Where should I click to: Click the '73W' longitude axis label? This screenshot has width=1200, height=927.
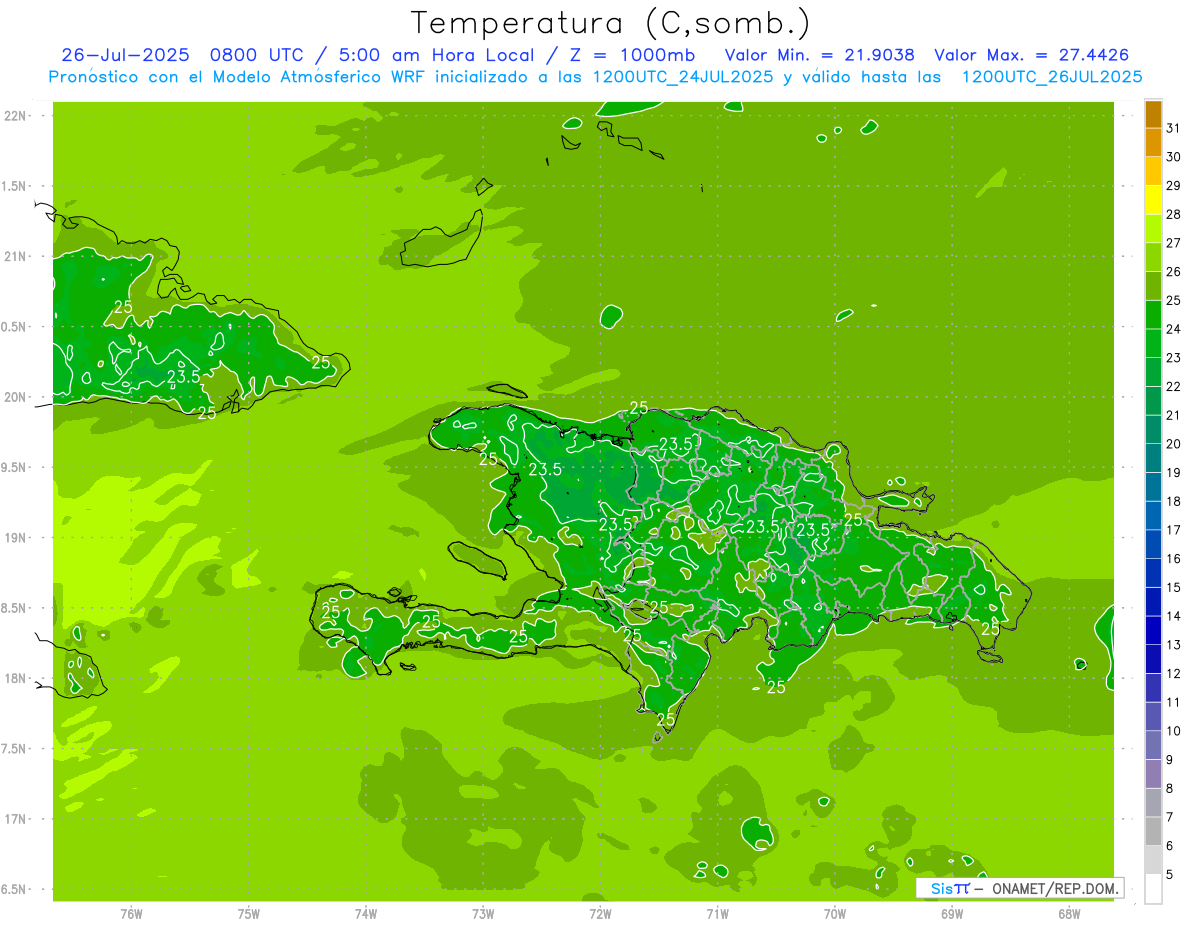(483, 913)
